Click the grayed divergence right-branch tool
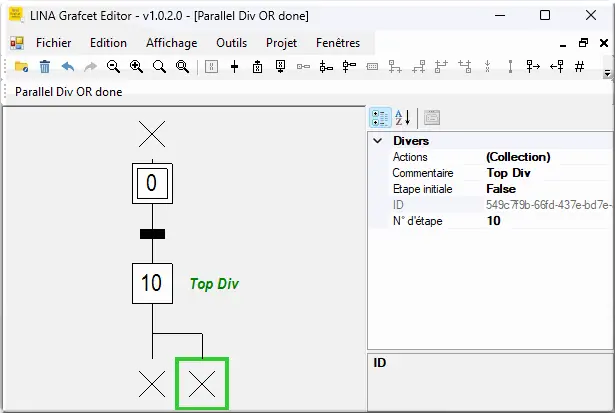The height and width of the screenshot is (413, 615). click(x=395, y=67)
